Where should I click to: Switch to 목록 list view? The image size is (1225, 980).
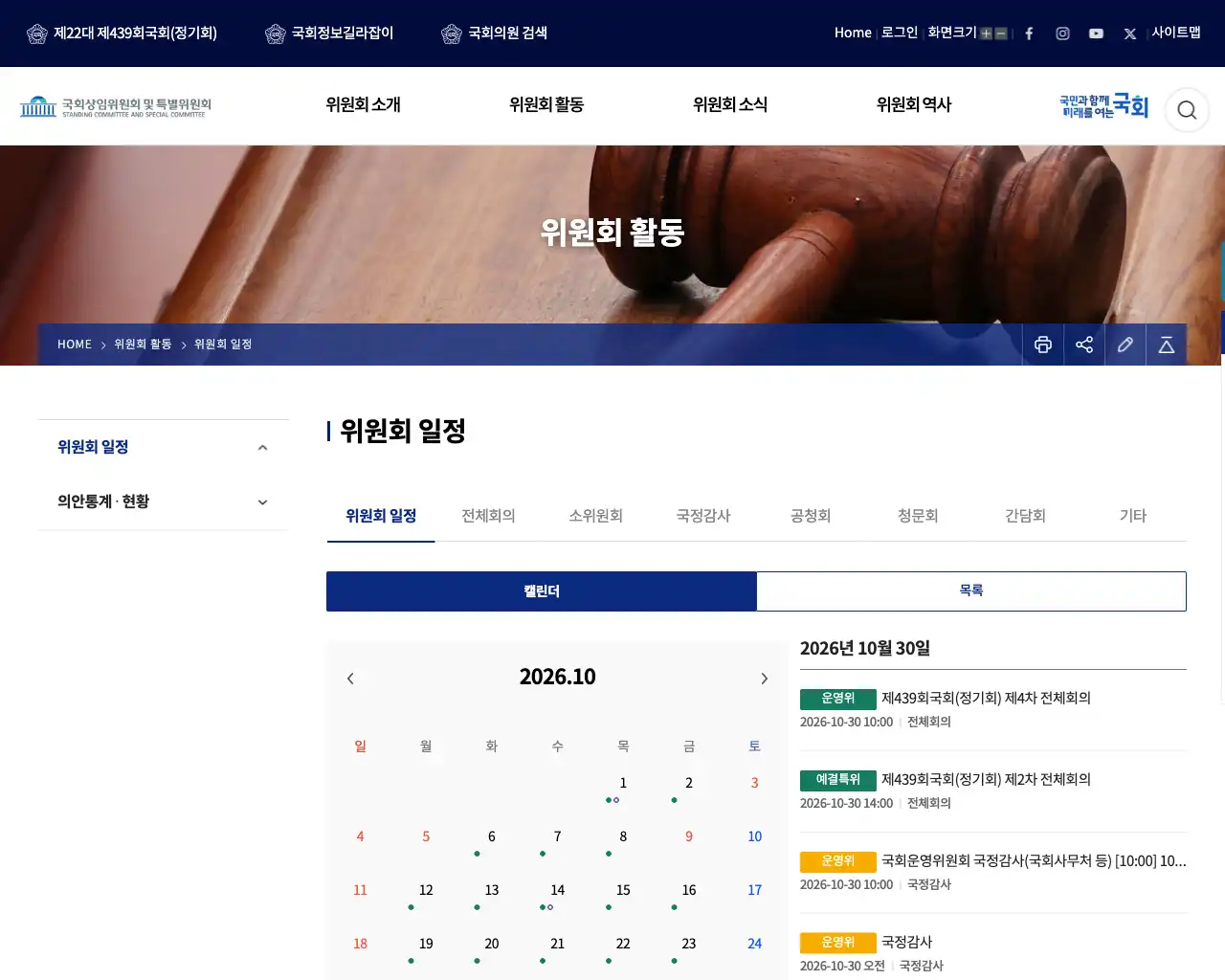point(971,591)
